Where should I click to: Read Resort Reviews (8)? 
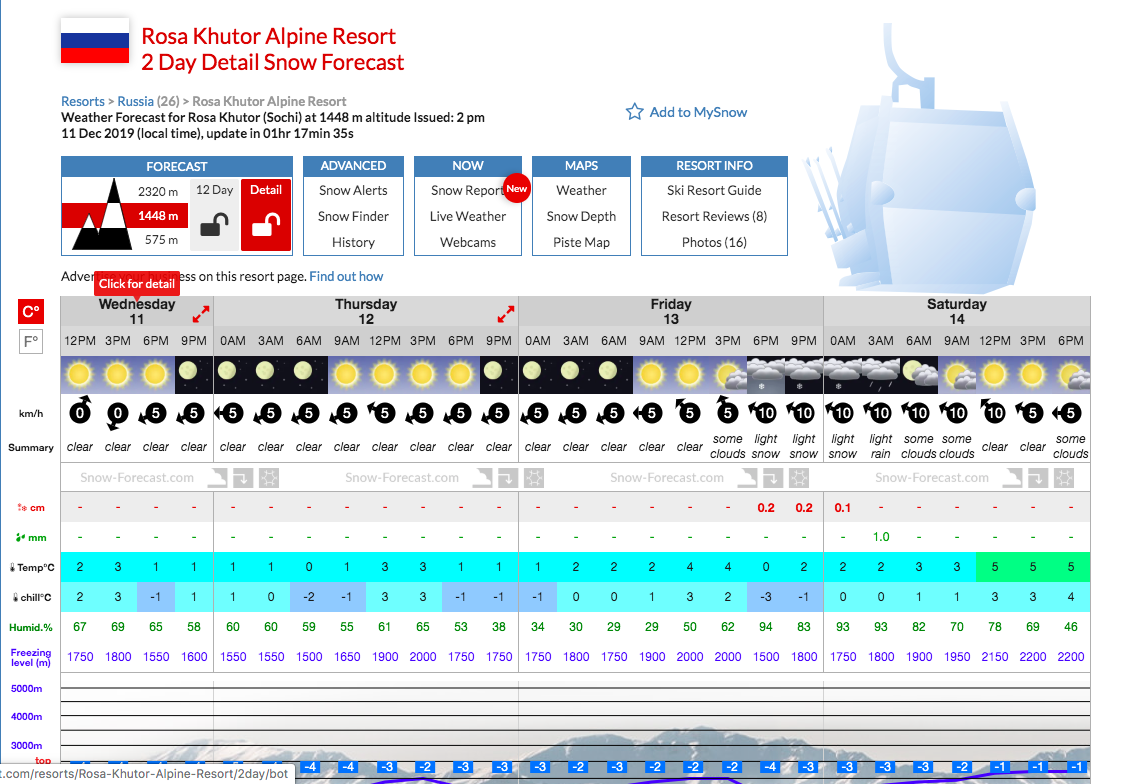tap(714, 216)
